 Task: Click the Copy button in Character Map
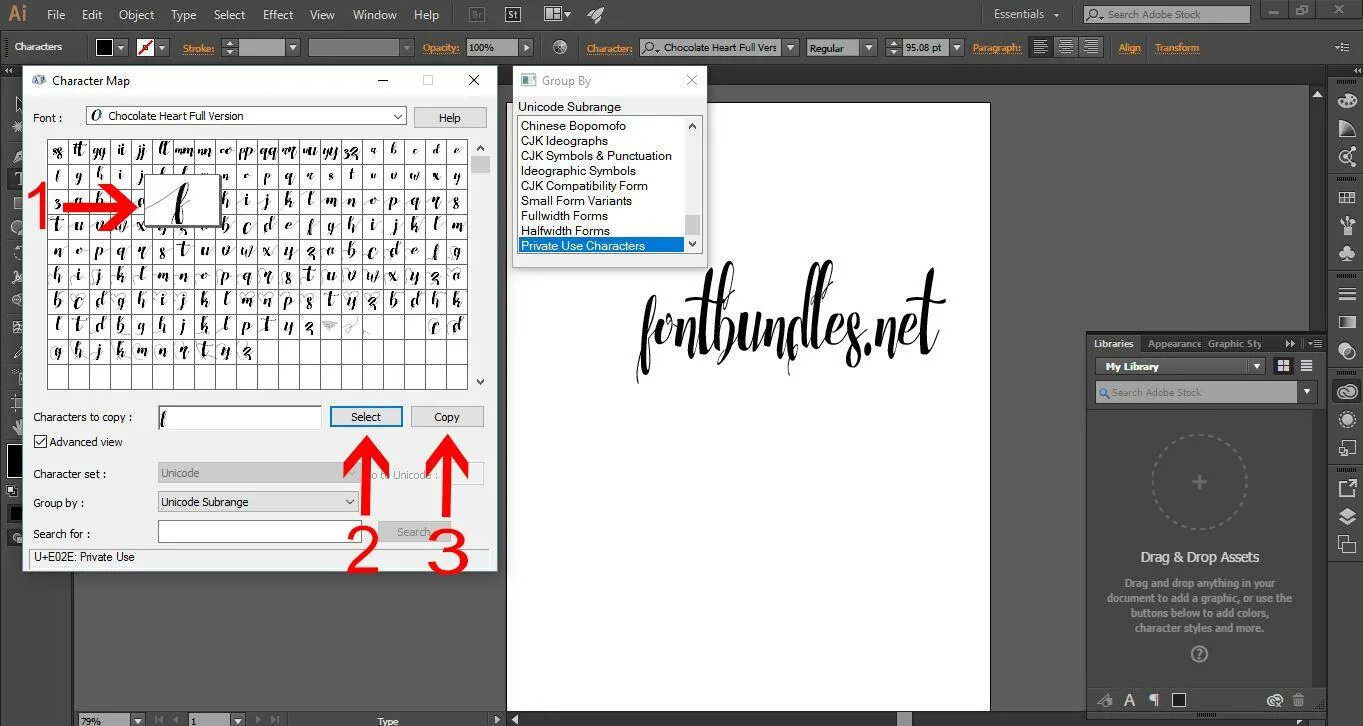(447, 417)
